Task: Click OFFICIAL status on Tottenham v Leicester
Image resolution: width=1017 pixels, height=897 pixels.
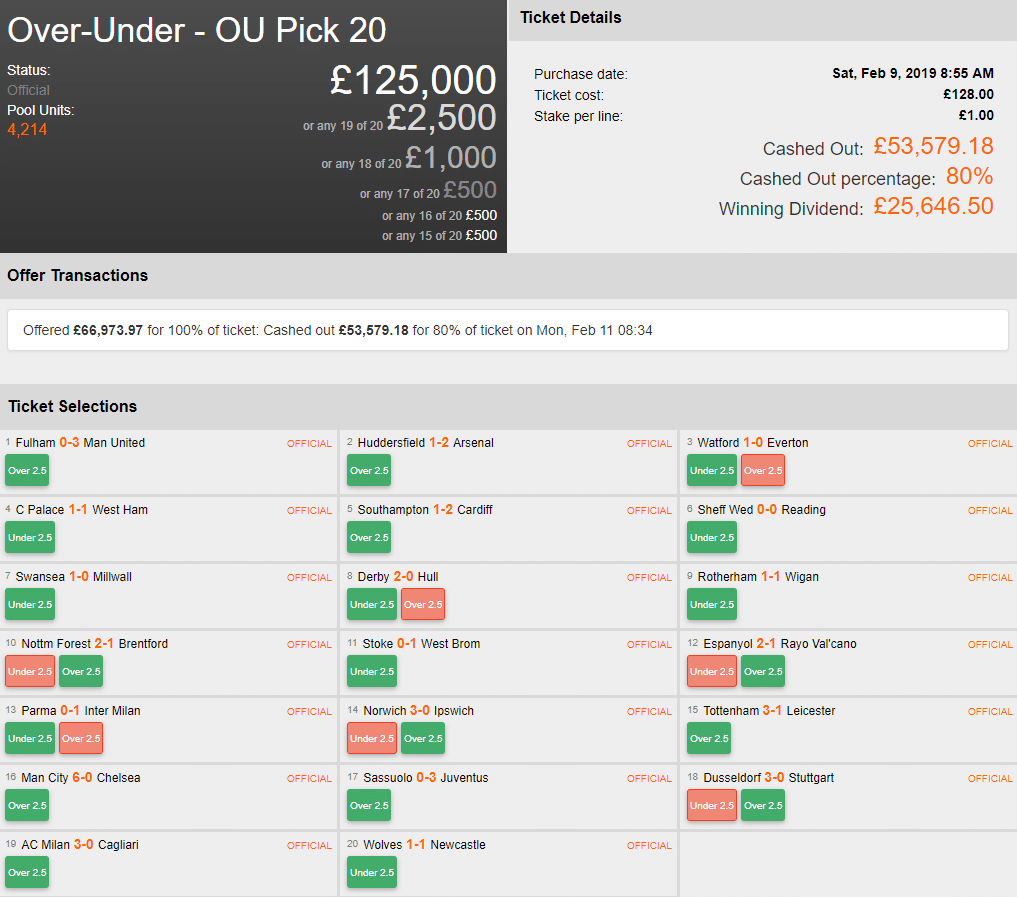Action: coord(990,711)
